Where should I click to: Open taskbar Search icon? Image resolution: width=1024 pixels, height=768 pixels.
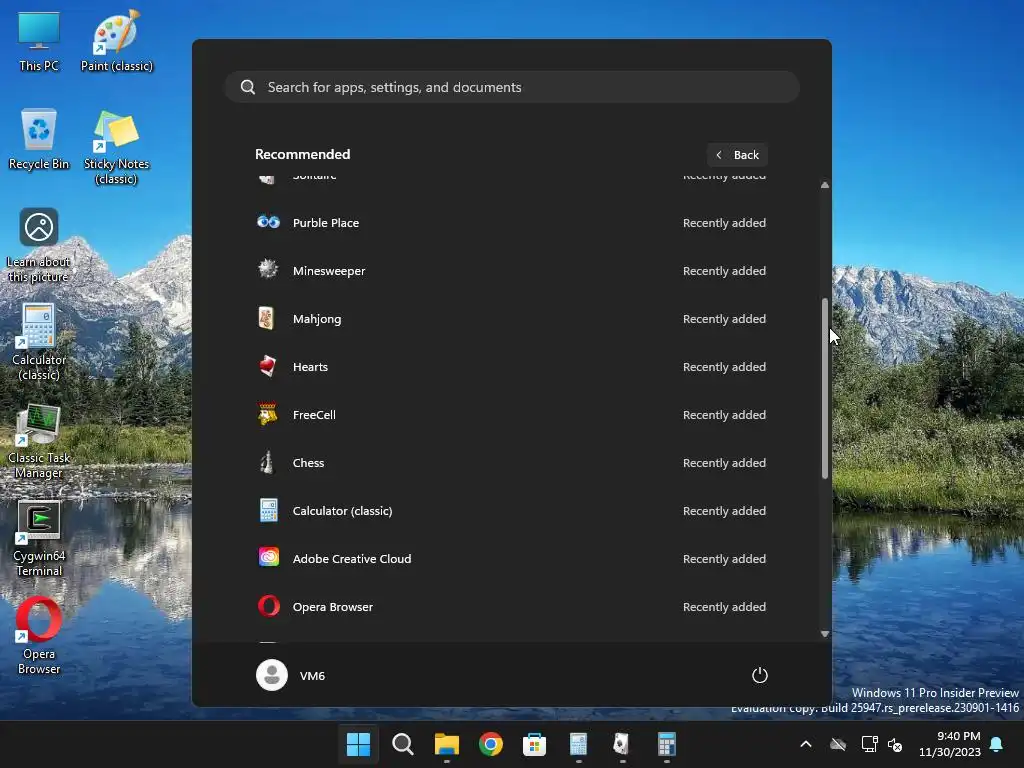click(x=402, y=744)
